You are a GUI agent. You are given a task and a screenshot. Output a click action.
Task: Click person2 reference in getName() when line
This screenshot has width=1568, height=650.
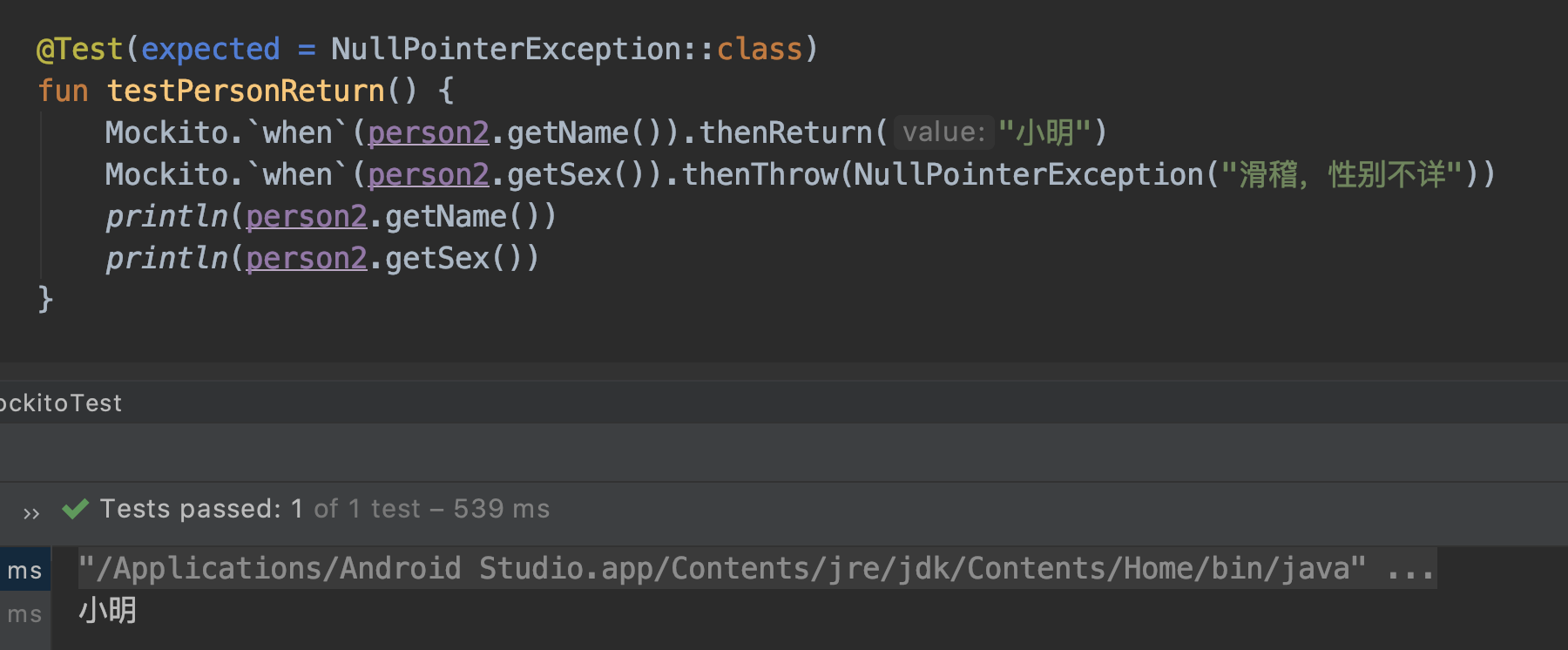coord(429,133)
